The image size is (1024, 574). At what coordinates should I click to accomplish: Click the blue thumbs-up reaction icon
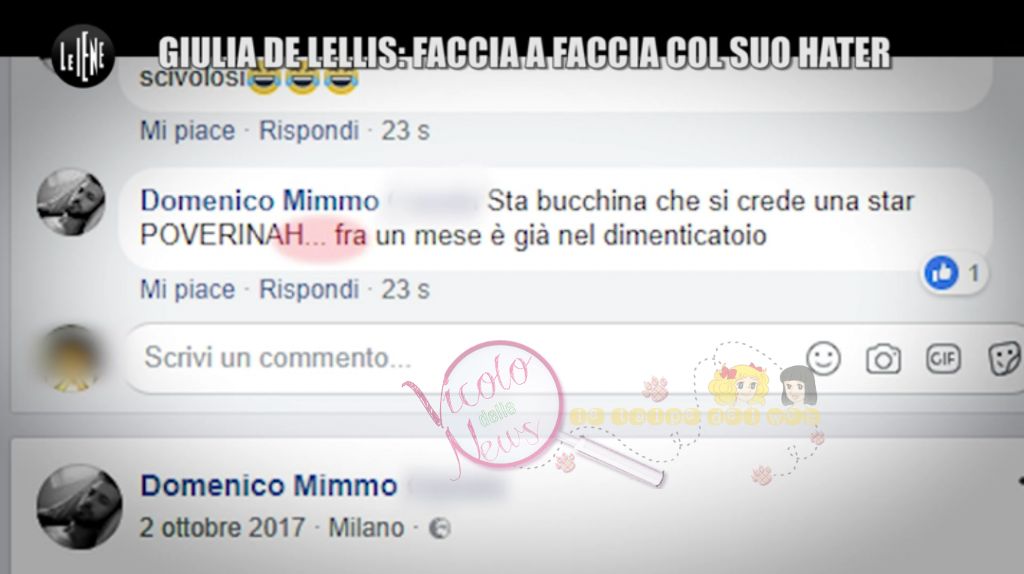[941, 273]
